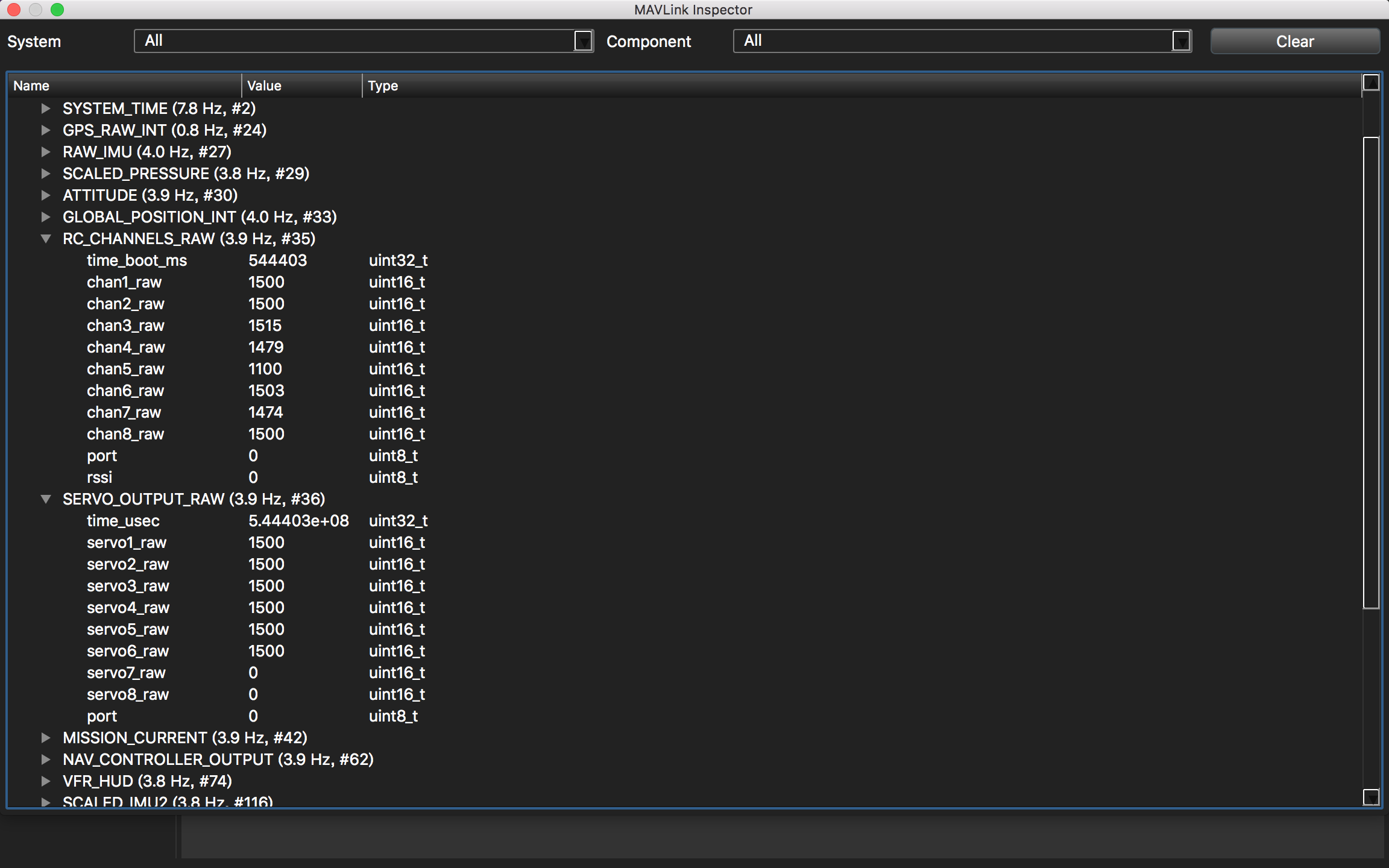Expand the SYSTEM_TIME message row
Viewport: 1389px width, 868px height.
pos(46,108)
